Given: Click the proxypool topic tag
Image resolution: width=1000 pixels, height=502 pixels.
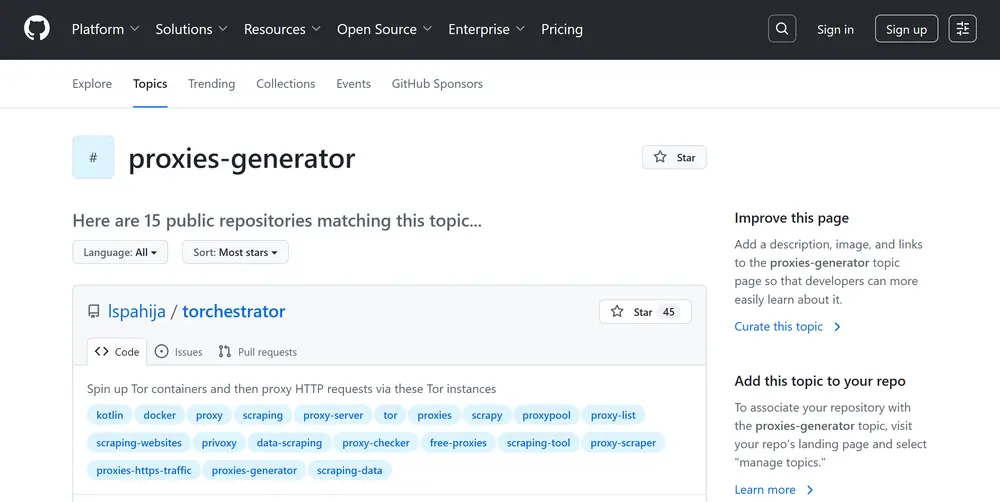Looking at the screenshot, I should tap(547, 415).
